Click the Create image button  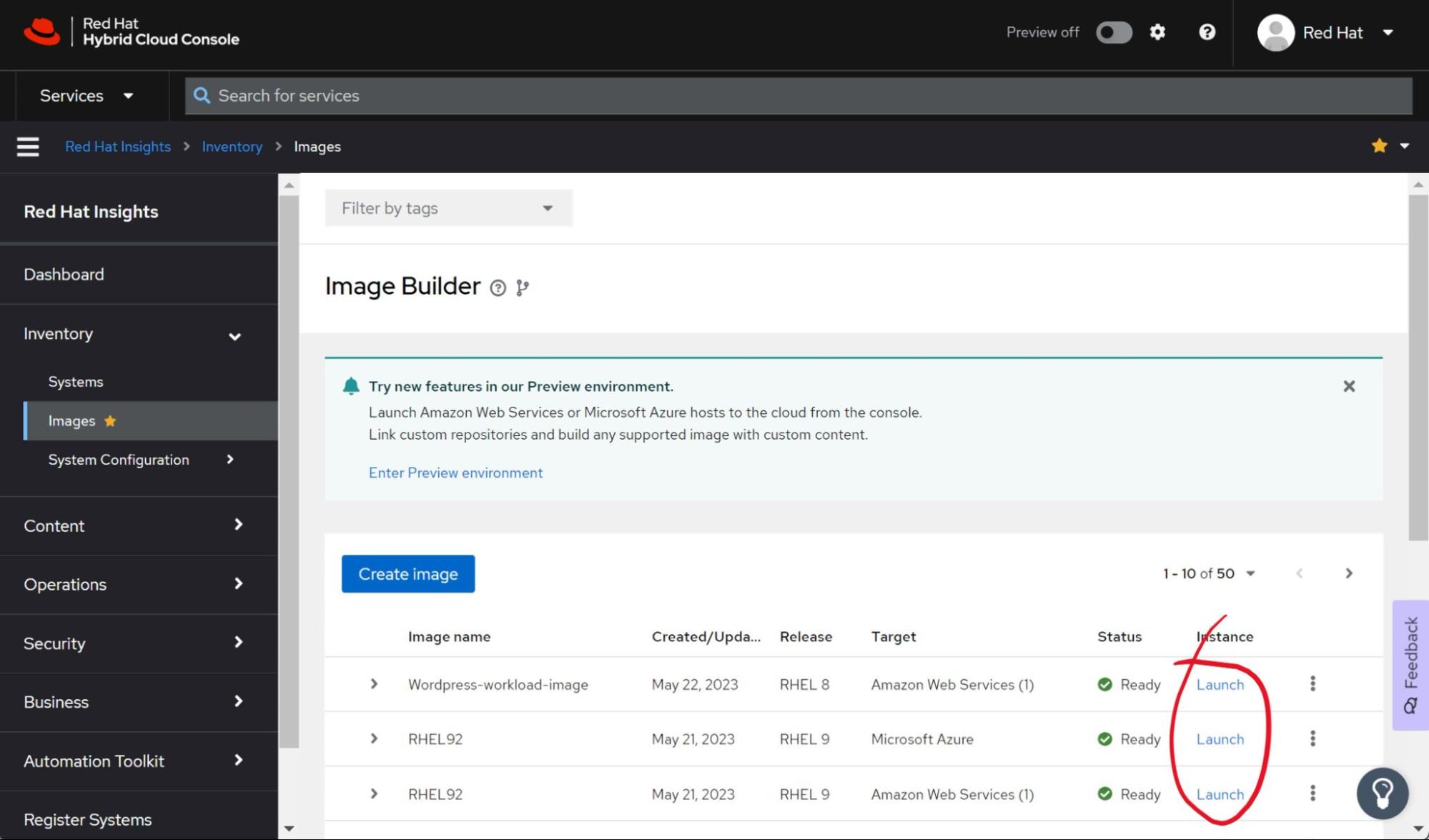tap(408, 574)
